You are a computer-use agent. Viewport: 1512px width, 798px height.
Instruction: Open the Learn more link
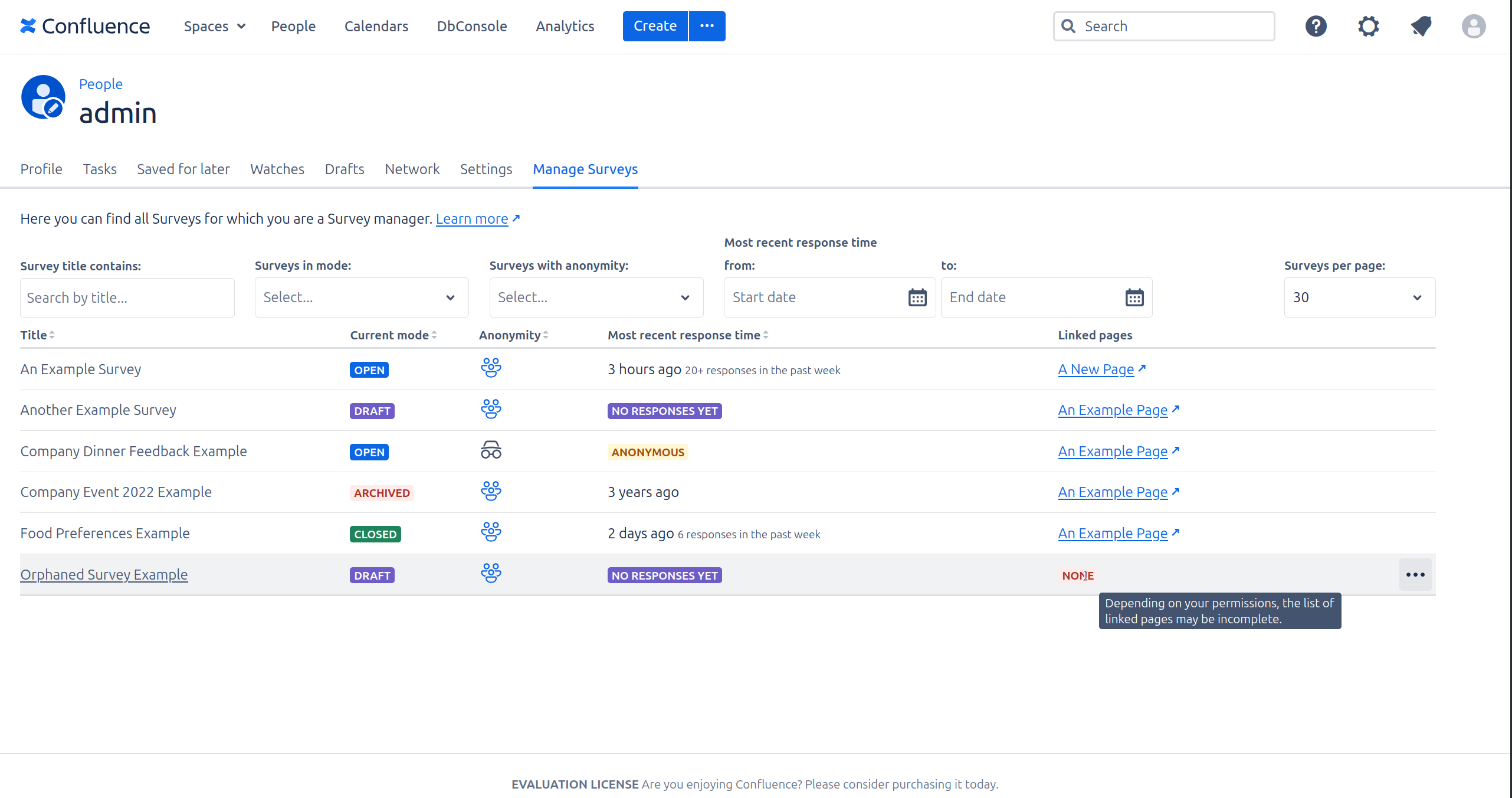(x=472, y=219)
